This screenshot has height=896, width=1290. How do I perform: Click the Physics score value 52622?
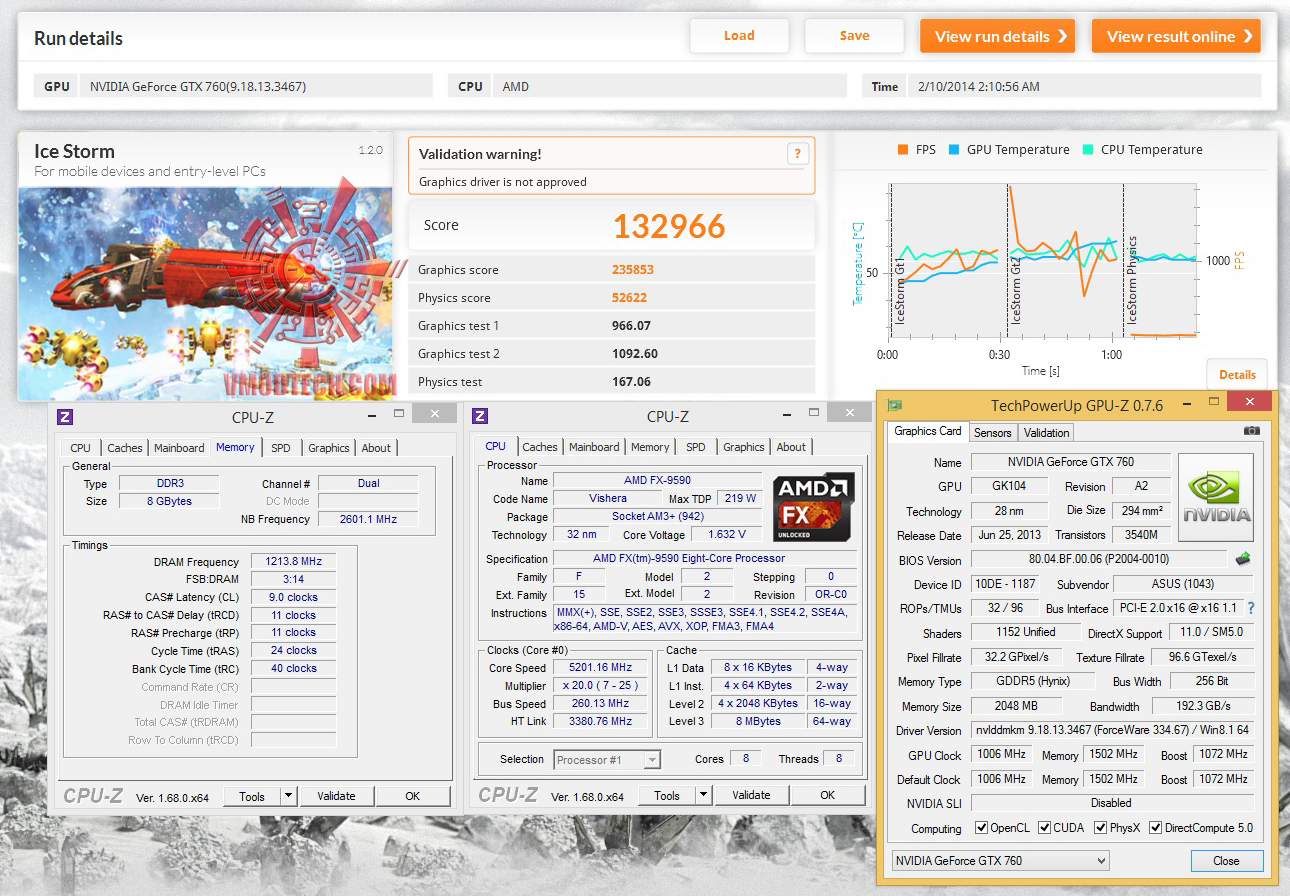click(x=630, y=297)
